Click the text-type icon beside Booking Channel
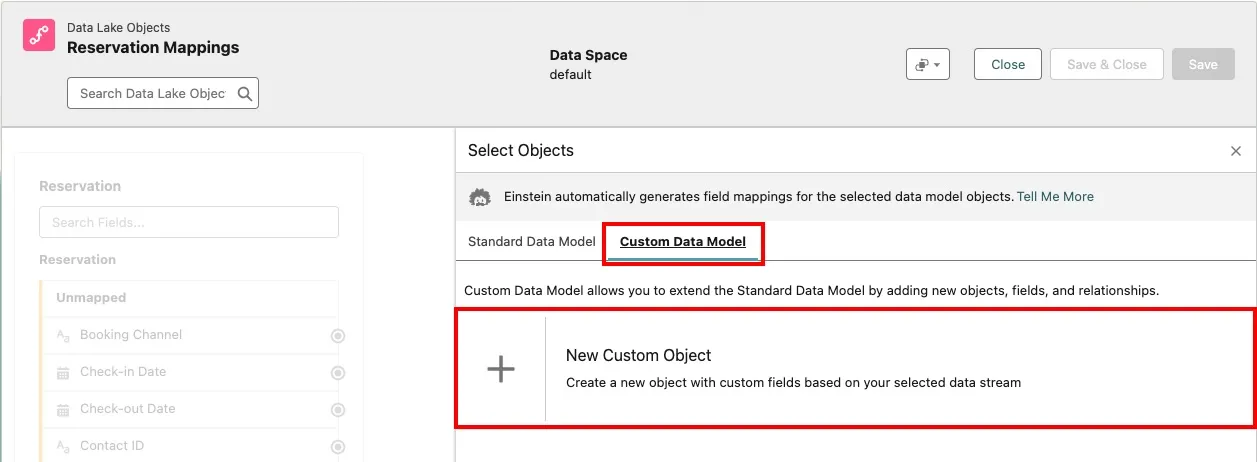The image size is (1257, 462). (x=62, y=335)
